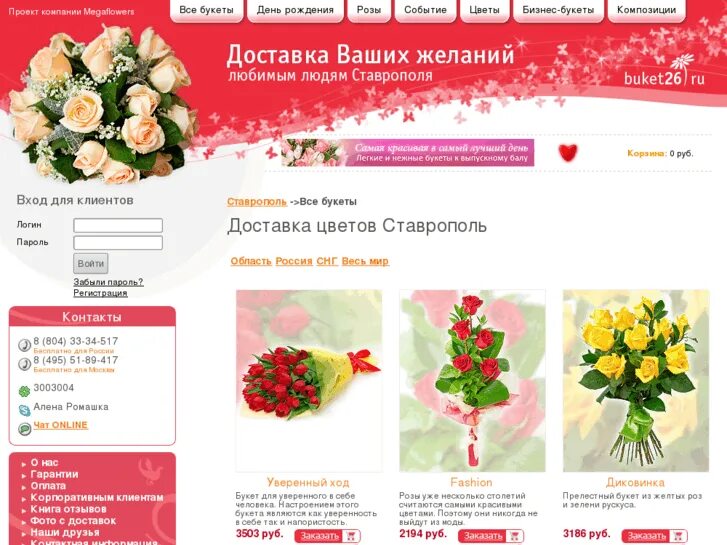
Task: Click the cart icon under Fashion bouquet
Action: coord(514,536)
